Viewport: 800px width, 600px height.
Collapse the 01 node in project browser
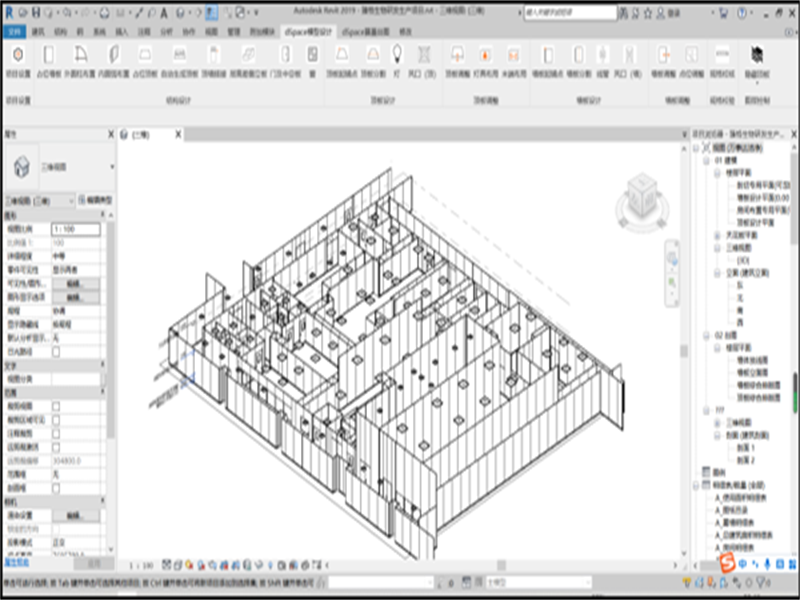click(x=706, y=161)
